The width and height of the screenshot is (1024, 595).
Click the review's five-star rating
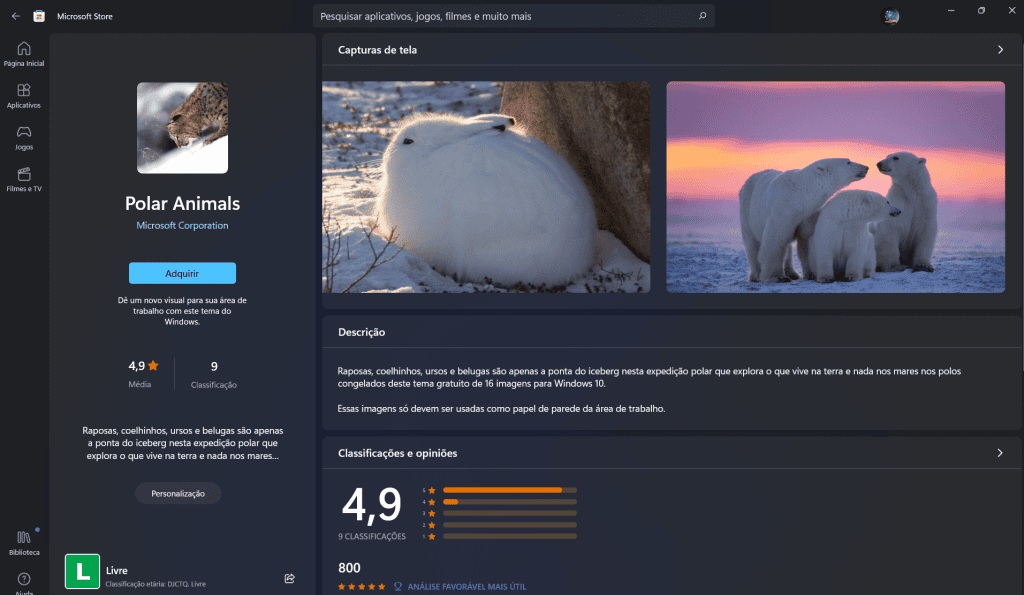pyautogui.click(x=362, y=587)
